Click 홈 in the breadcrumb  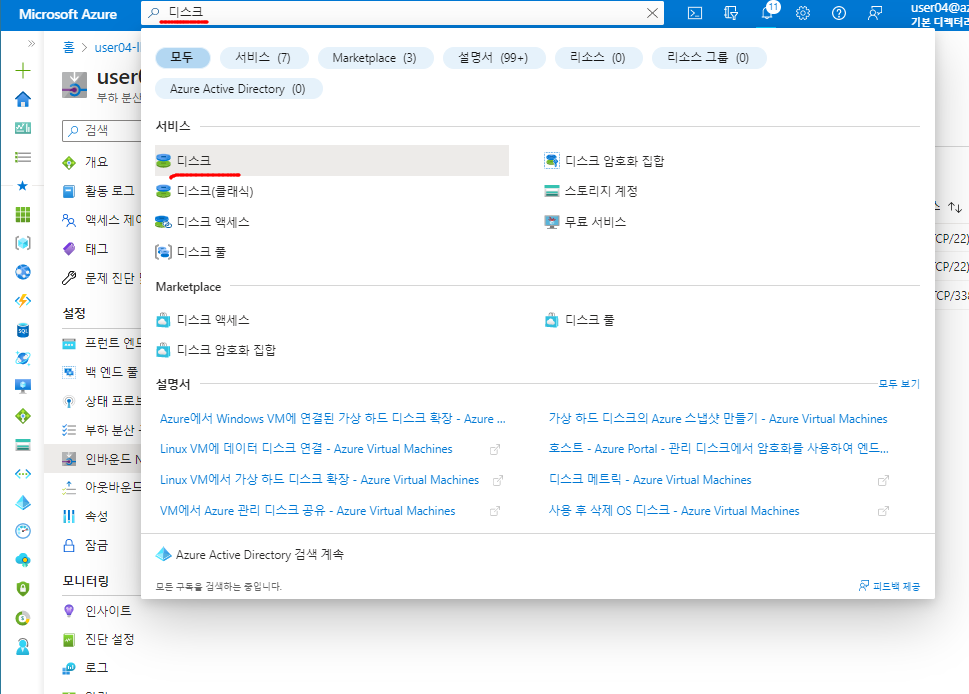coord(69,47)
